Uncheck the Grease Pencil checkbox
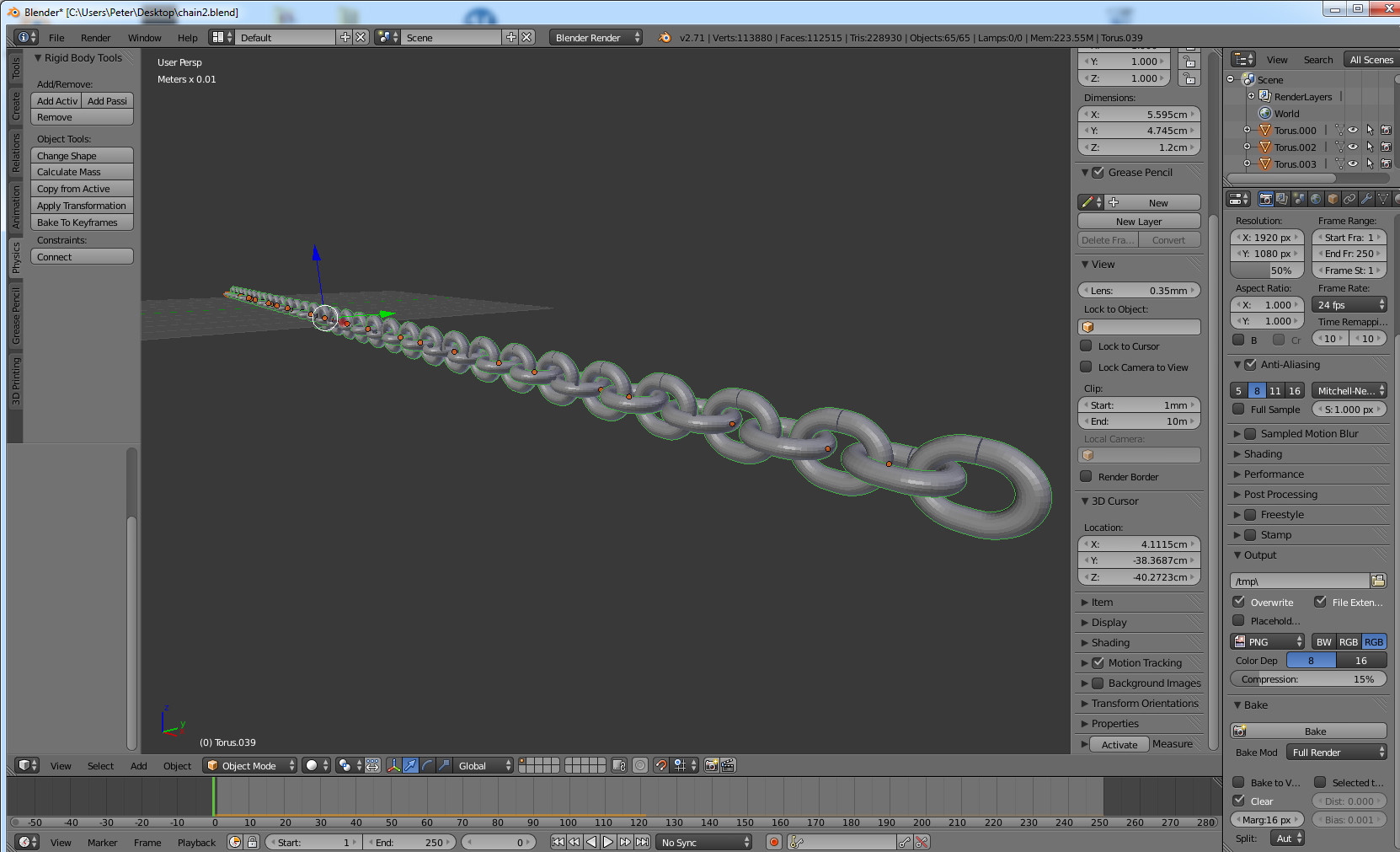The width and height of the screenshot is (1400, 852). click(x=1098, y=173)
